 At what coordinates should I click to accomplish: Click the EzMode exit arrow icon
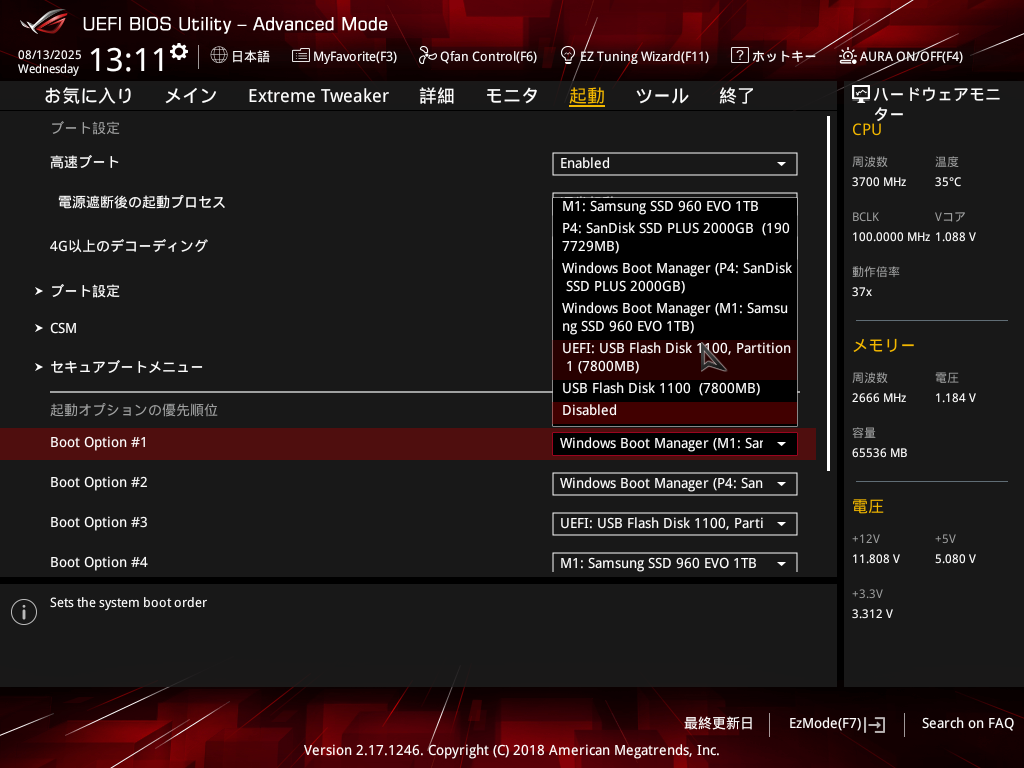click(875, 724)
